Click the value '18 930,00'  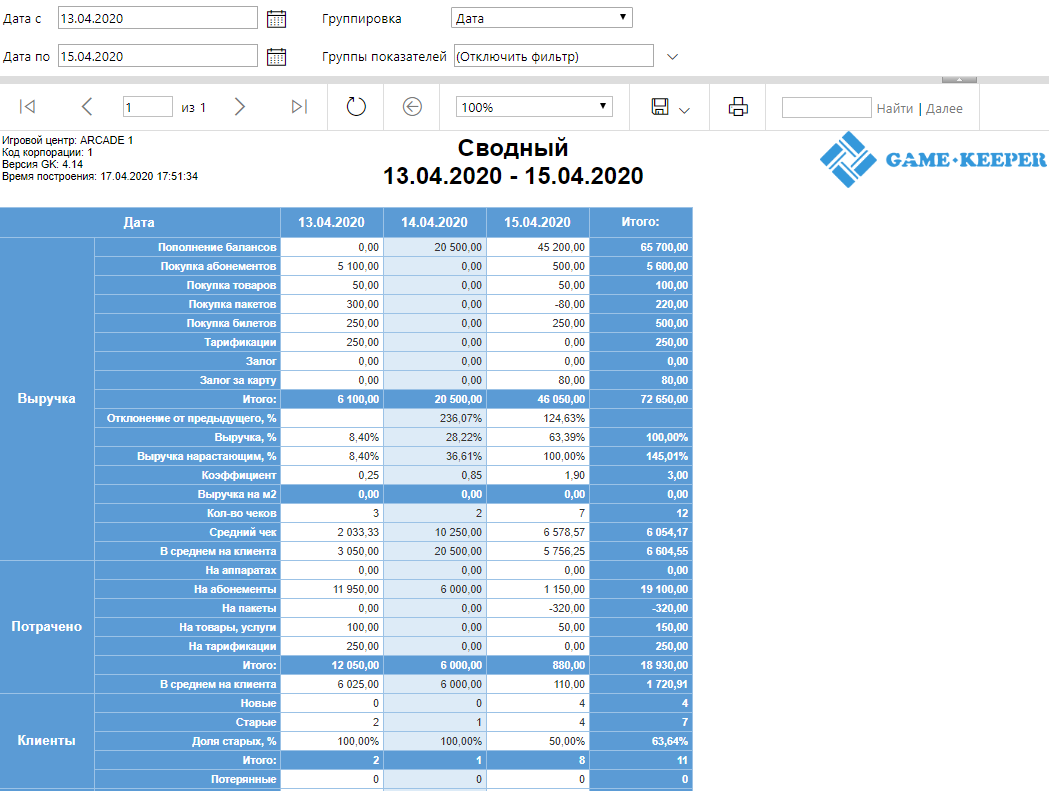click(x=664, y=665)
